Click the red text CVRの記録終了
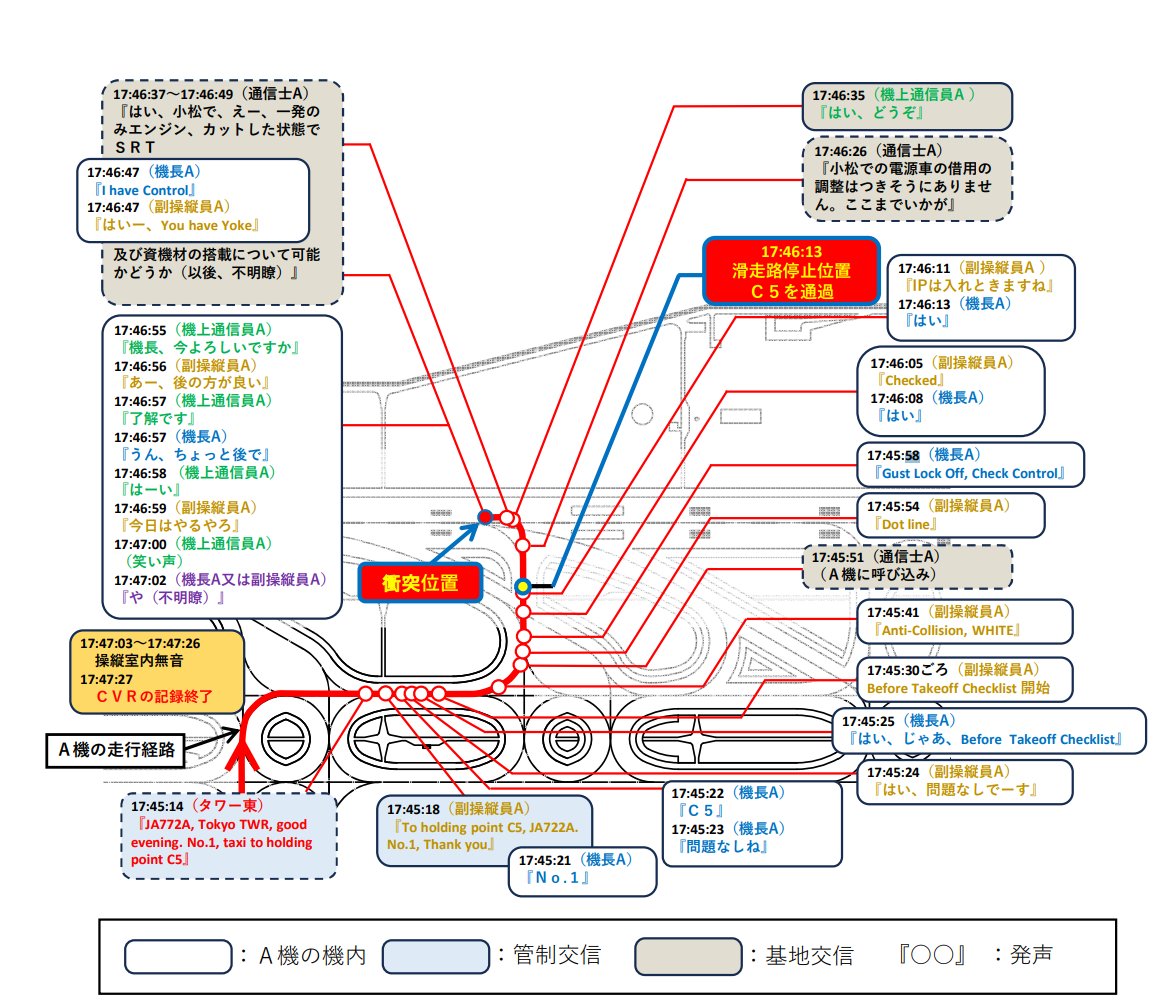 pos(155,696)
